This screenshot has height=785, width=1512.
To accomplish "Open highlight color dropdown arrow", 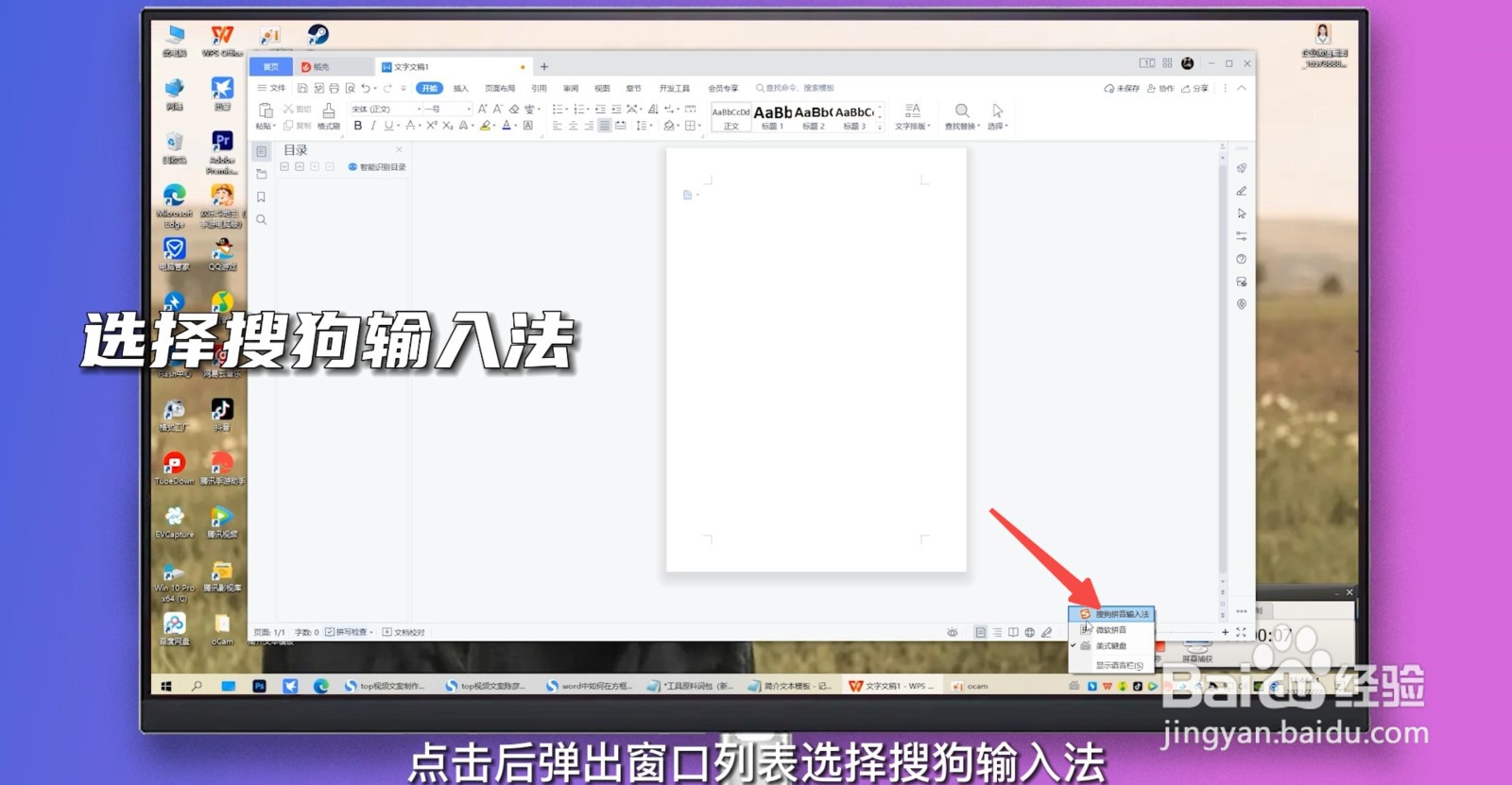I will [494, 126].
